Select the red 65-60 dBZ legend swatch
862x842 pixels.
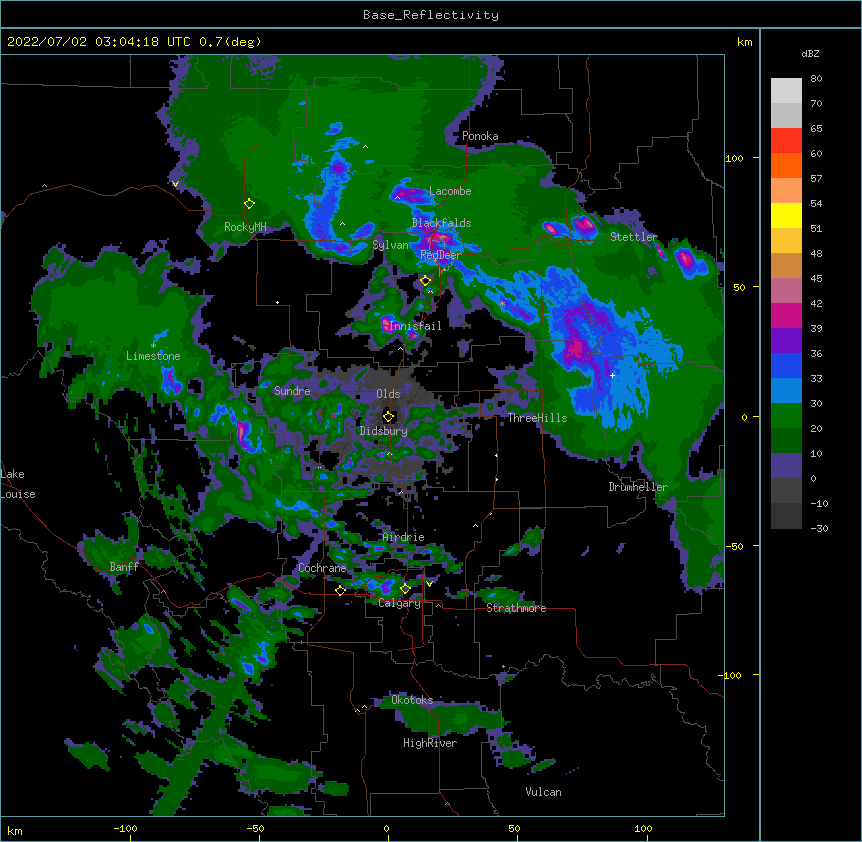pyautogui.click(x=786, y=141)
